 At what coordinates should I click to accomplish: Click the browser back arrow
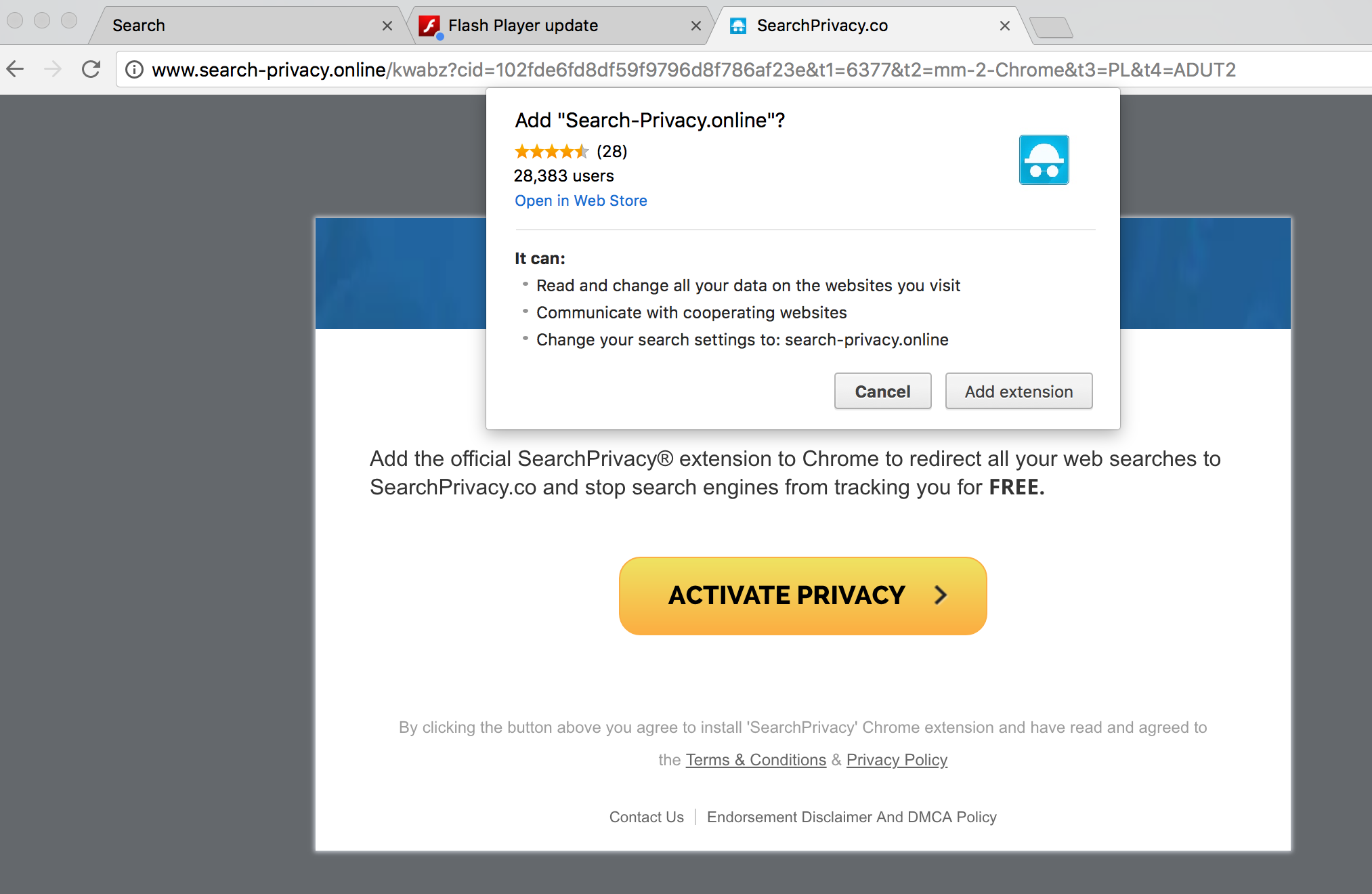[x=16, y=69]
